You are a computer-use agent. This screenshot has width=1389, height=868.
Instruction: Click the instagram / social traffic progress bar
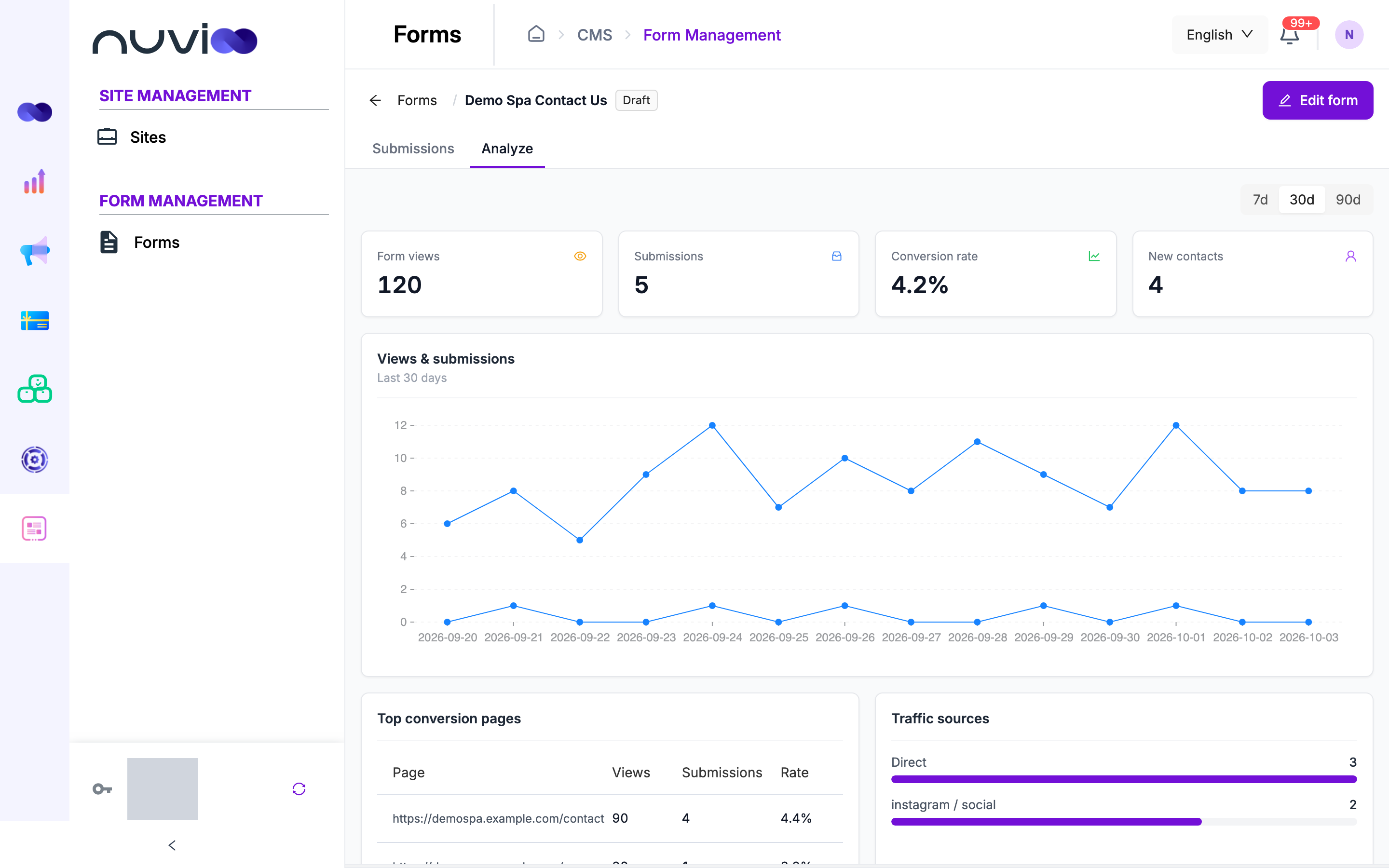click(x=1123, y=822)
